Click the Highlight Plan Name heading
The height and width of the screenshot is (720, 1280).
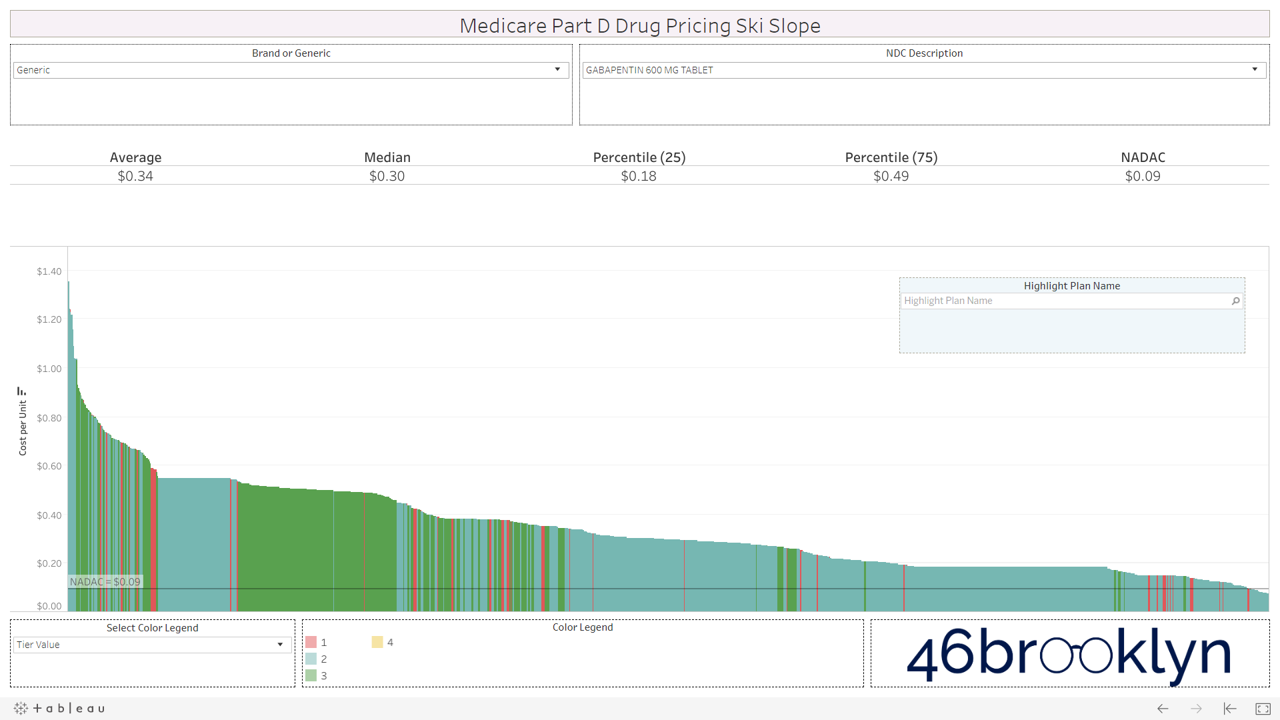pyautogui.click(x=1072, y=286)
